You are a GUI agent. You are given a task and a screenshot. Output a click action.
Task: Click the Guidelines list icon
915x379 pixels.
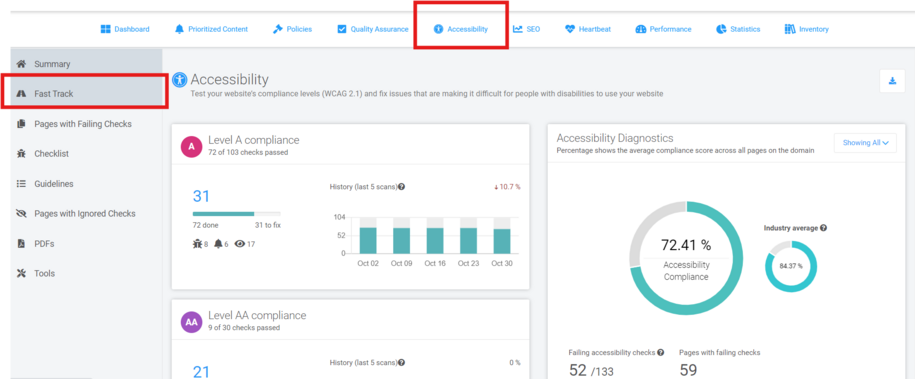click(x=22, y=183)
